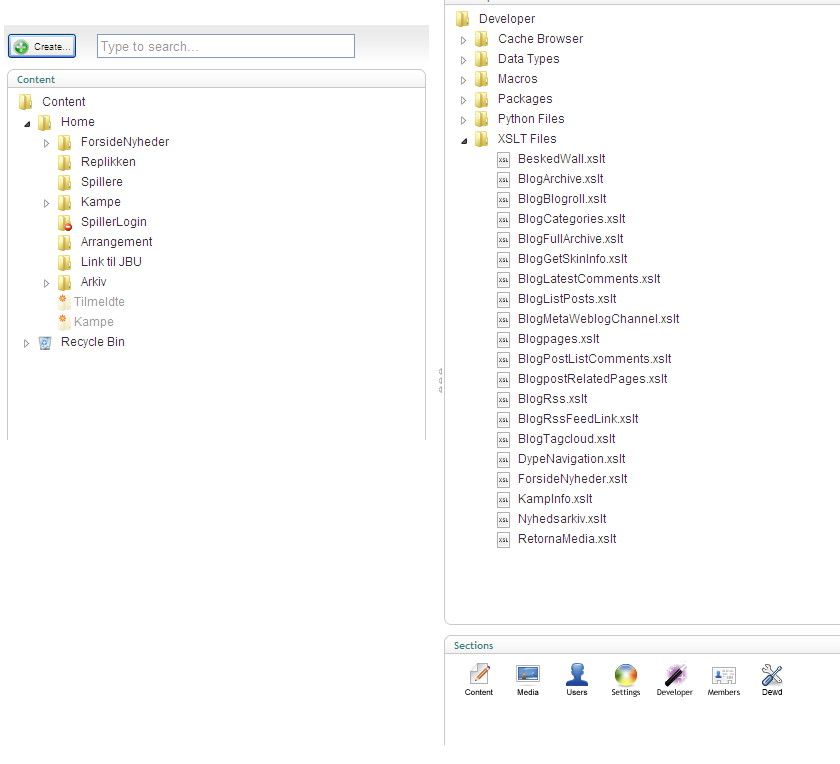Open the Settings section icon
840x764 pixels.
click(626, 675)
